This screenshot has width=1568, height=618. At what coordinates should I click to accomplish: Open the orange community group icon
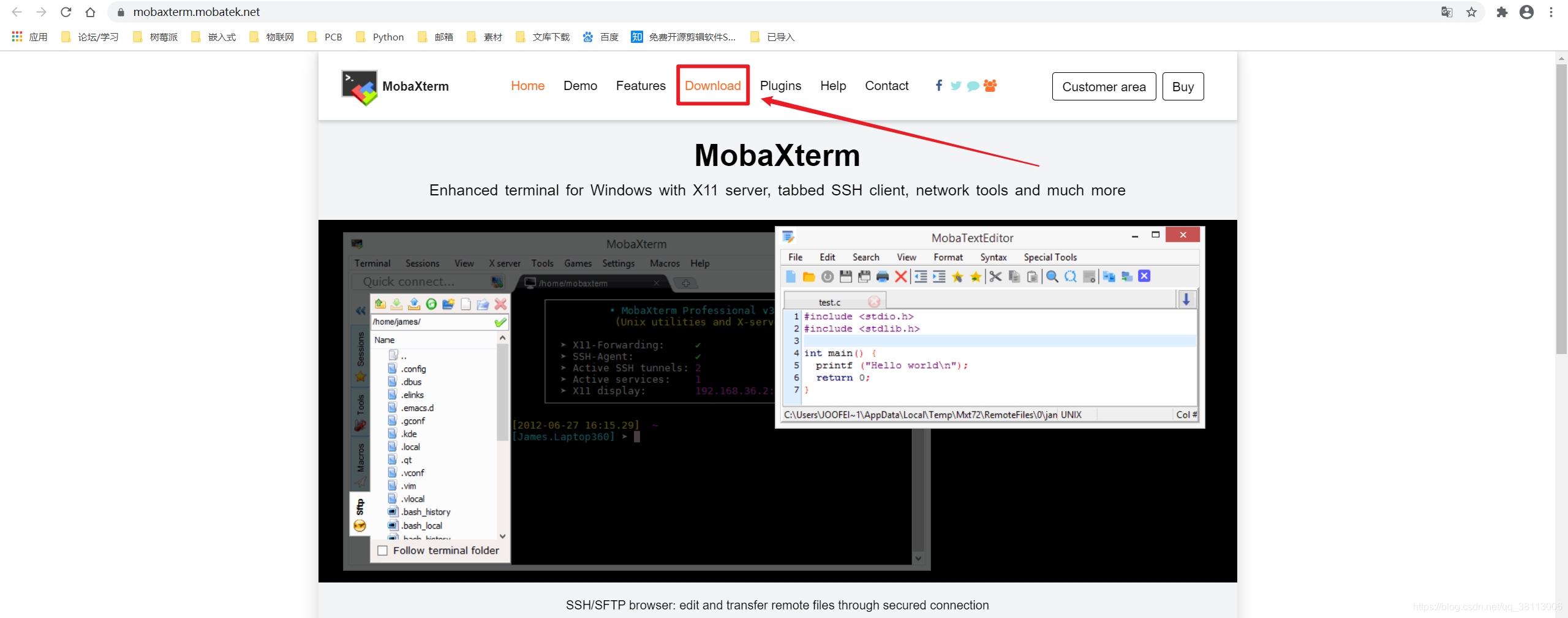coord(990,86)
